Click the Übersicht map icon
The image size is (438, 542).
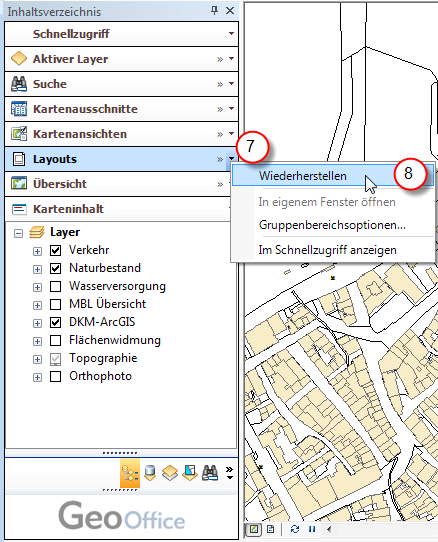point(19,183)
